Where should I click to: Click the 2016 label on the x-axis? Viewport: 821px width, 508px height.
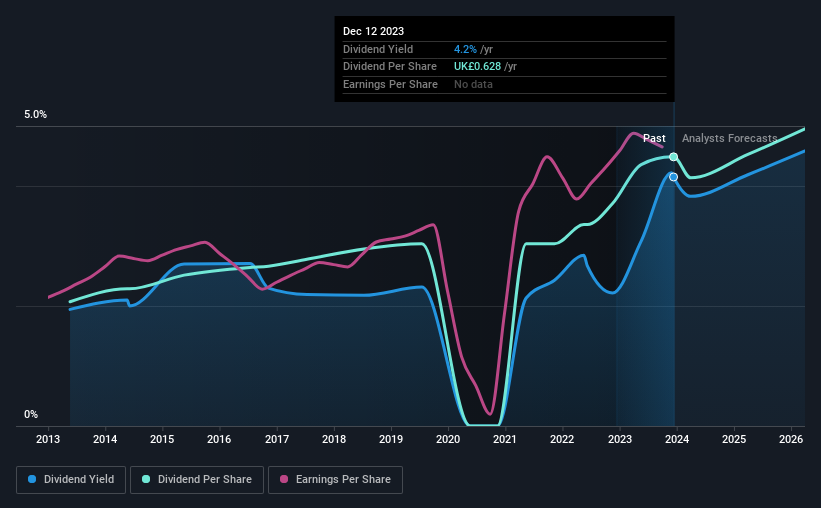[219, 439]
